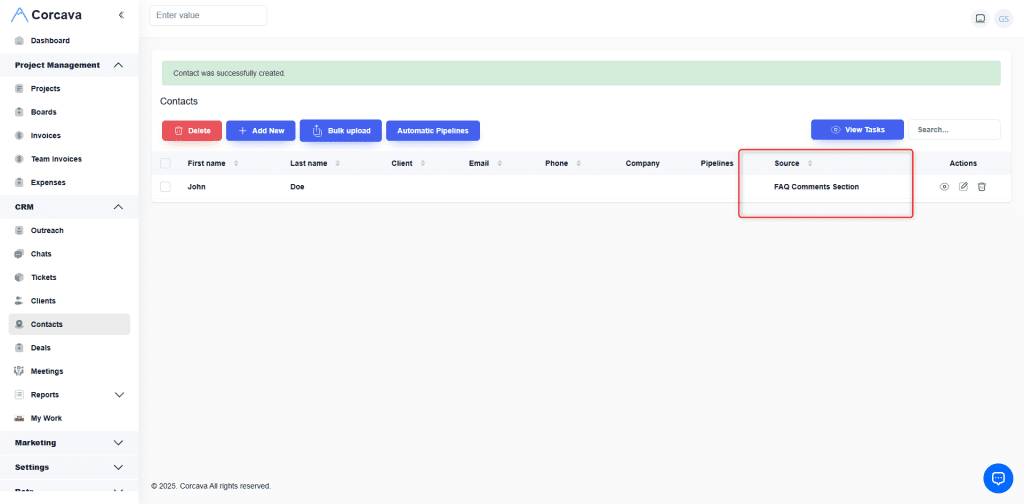Click the red Delete button
The image size is (1024, 504).
(192, 131)
